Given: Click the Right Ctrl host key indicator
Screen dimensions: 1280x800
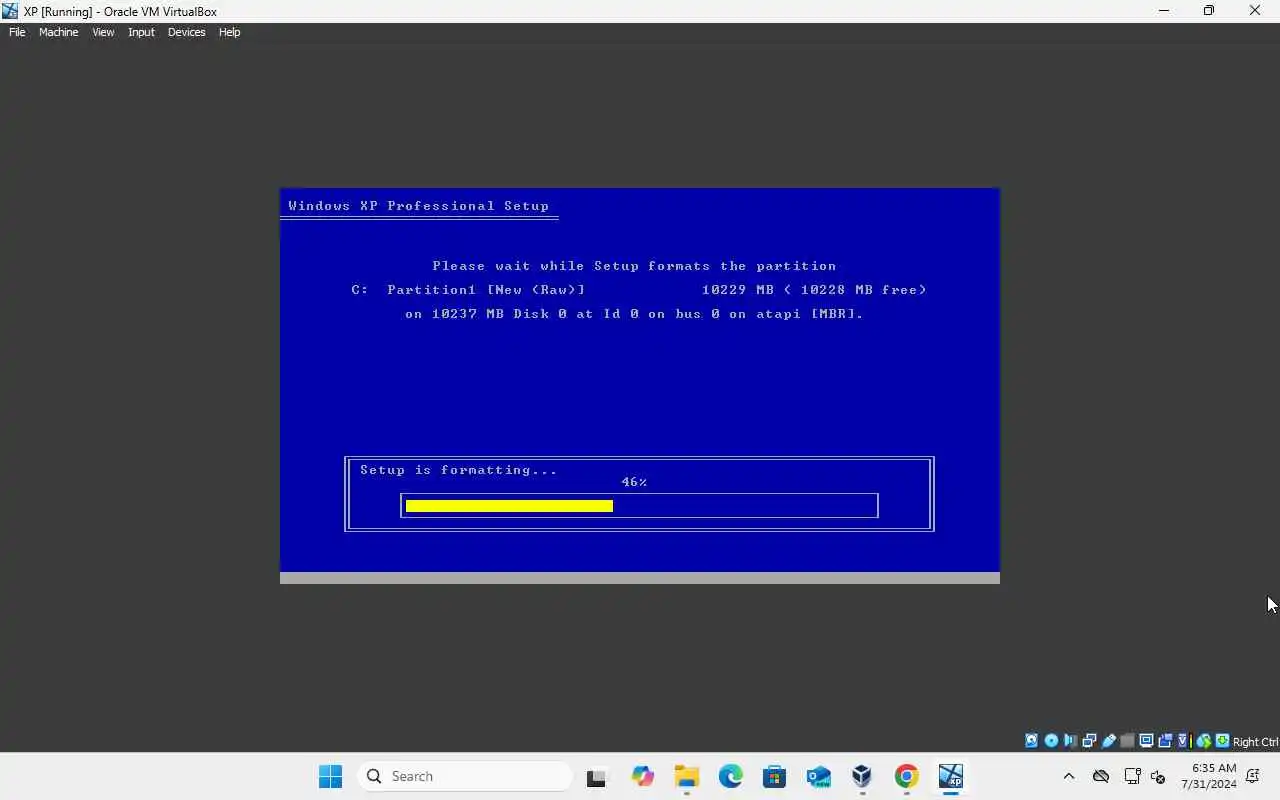Looking at the screenshot, I should [x=1256, y=742].
